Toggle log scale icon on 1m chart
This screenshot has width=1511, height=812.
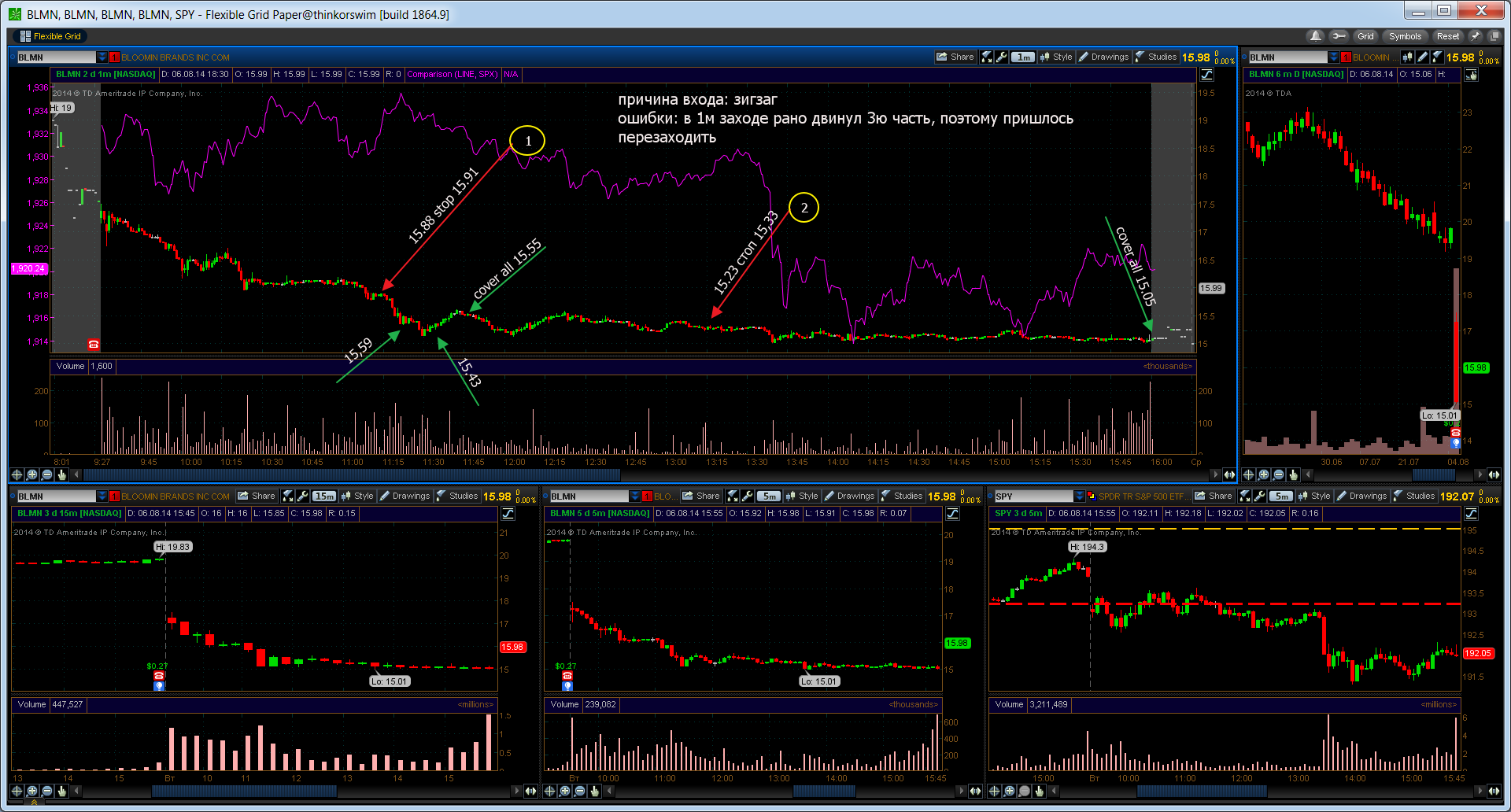click(1207, 74)
